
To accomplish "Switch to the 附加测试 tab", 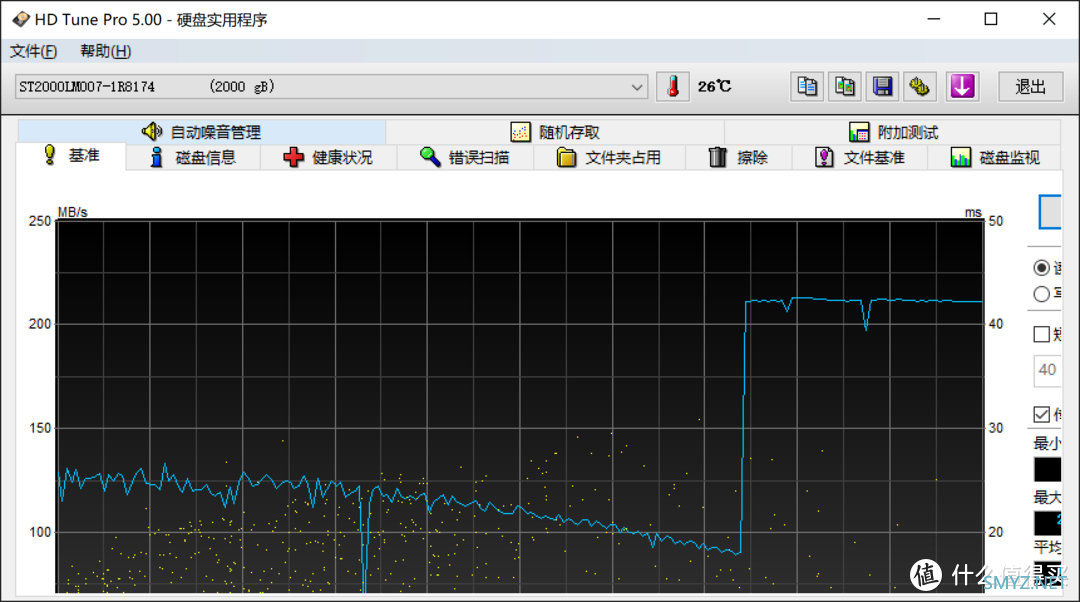I will click(893, 132).
